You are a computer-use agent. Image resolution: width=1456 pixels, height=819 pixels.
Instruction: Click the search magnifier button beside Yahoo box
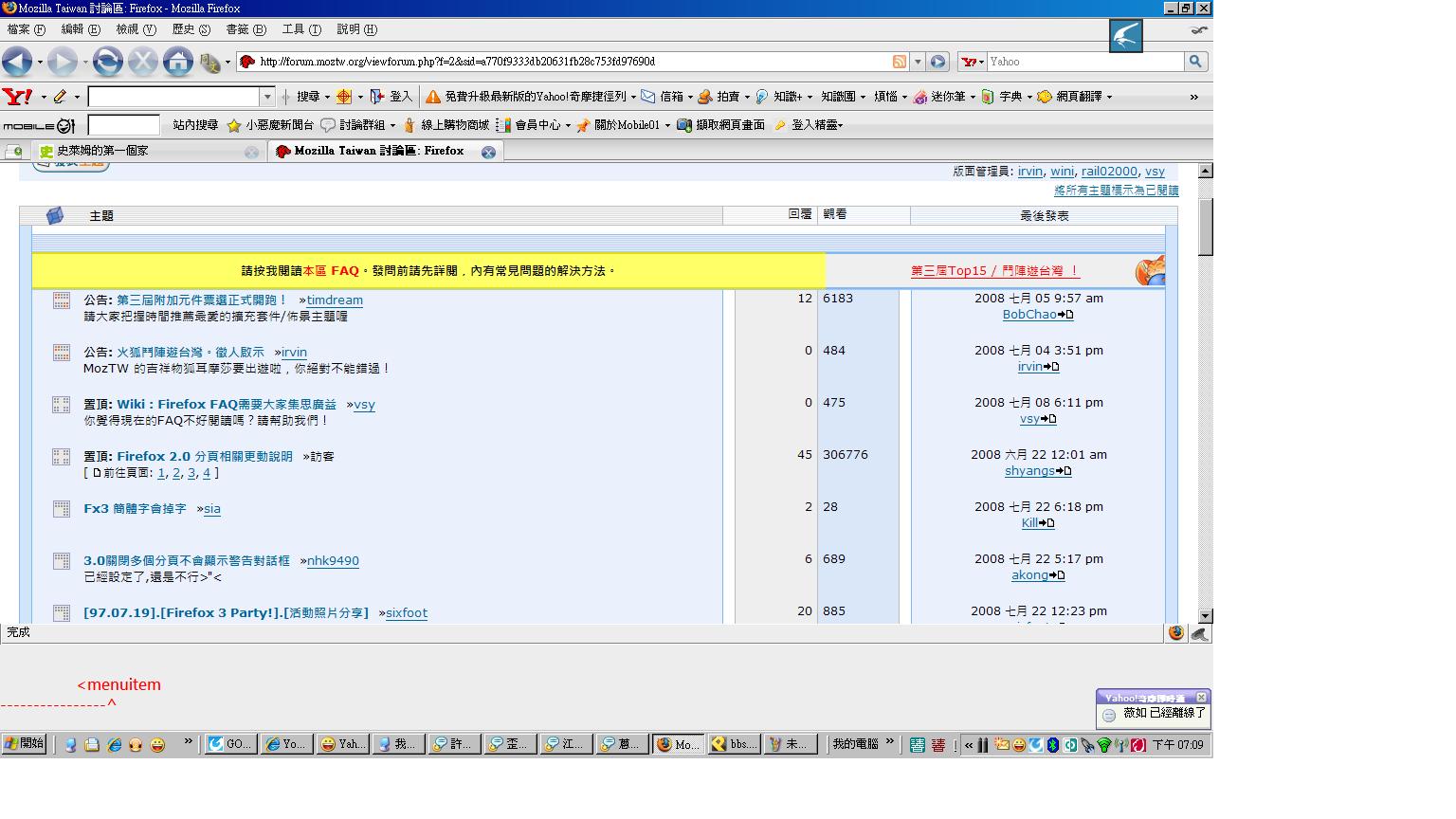(x=1195, y=62)
